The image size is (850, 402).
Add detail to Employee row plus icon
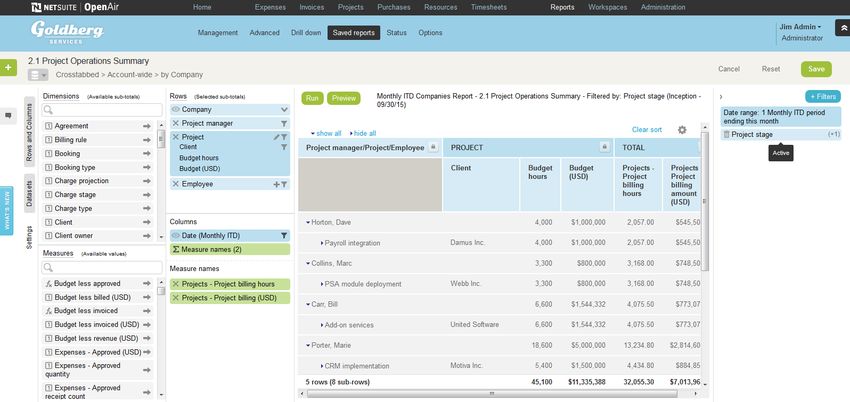coord(276,184)
